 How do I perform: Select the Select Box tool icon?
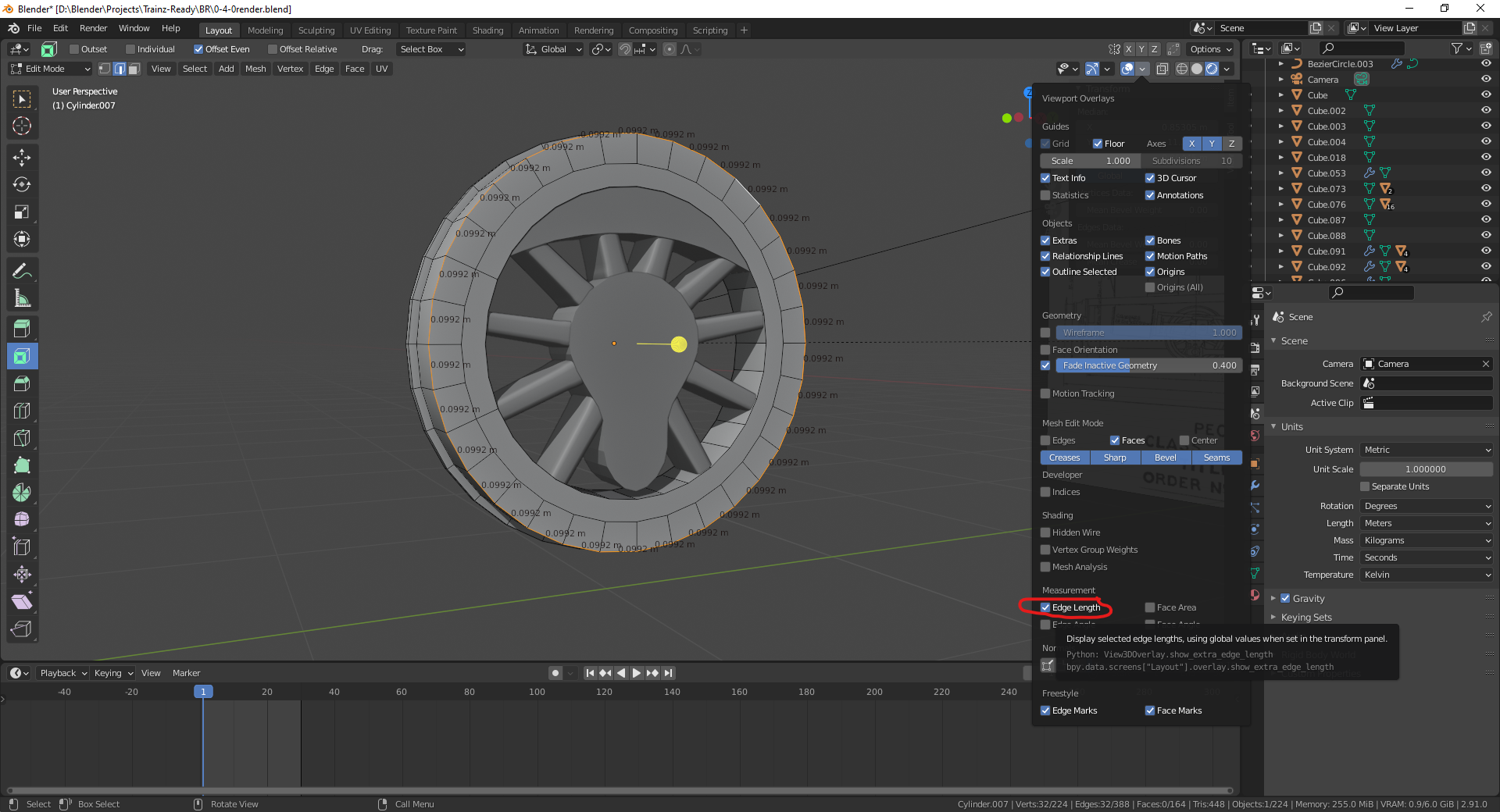(x=22, y=99)
